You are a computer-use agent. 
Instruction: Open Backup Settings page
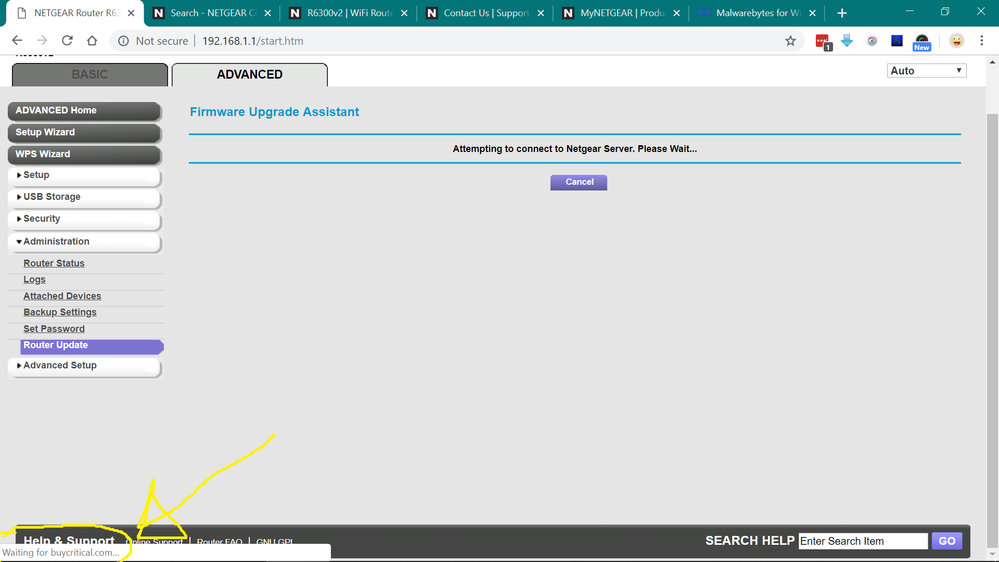pos(60,312)
